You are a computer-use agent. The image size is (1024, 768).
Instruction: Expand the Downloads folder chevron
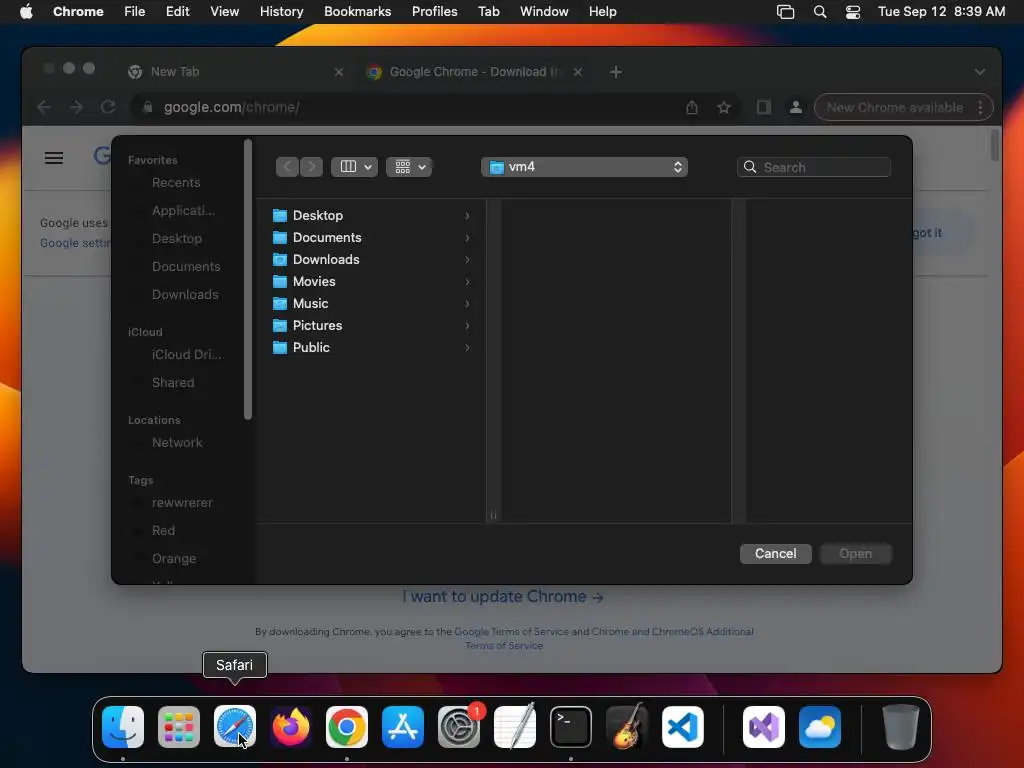tap(467, 260)
